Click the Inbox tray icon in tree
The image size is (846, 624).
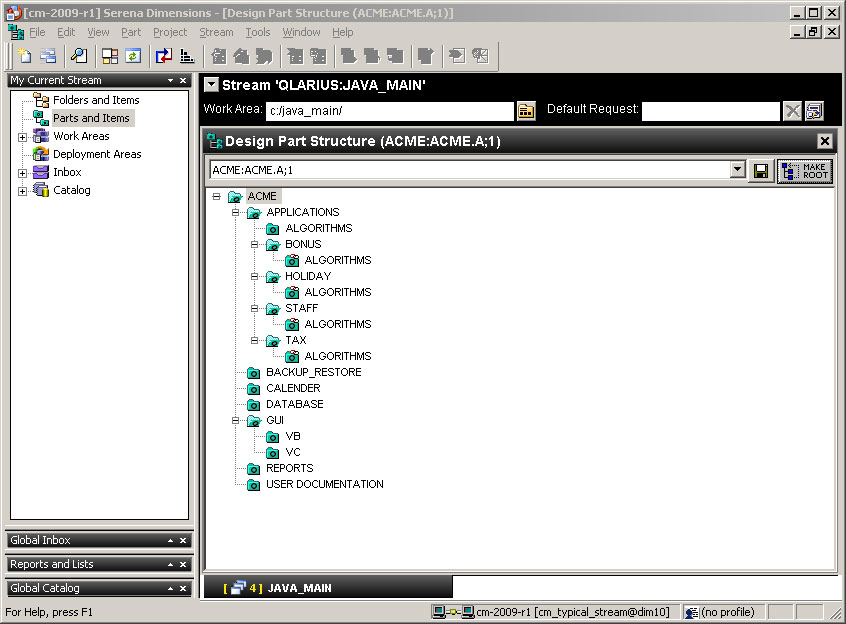(41, 172)
